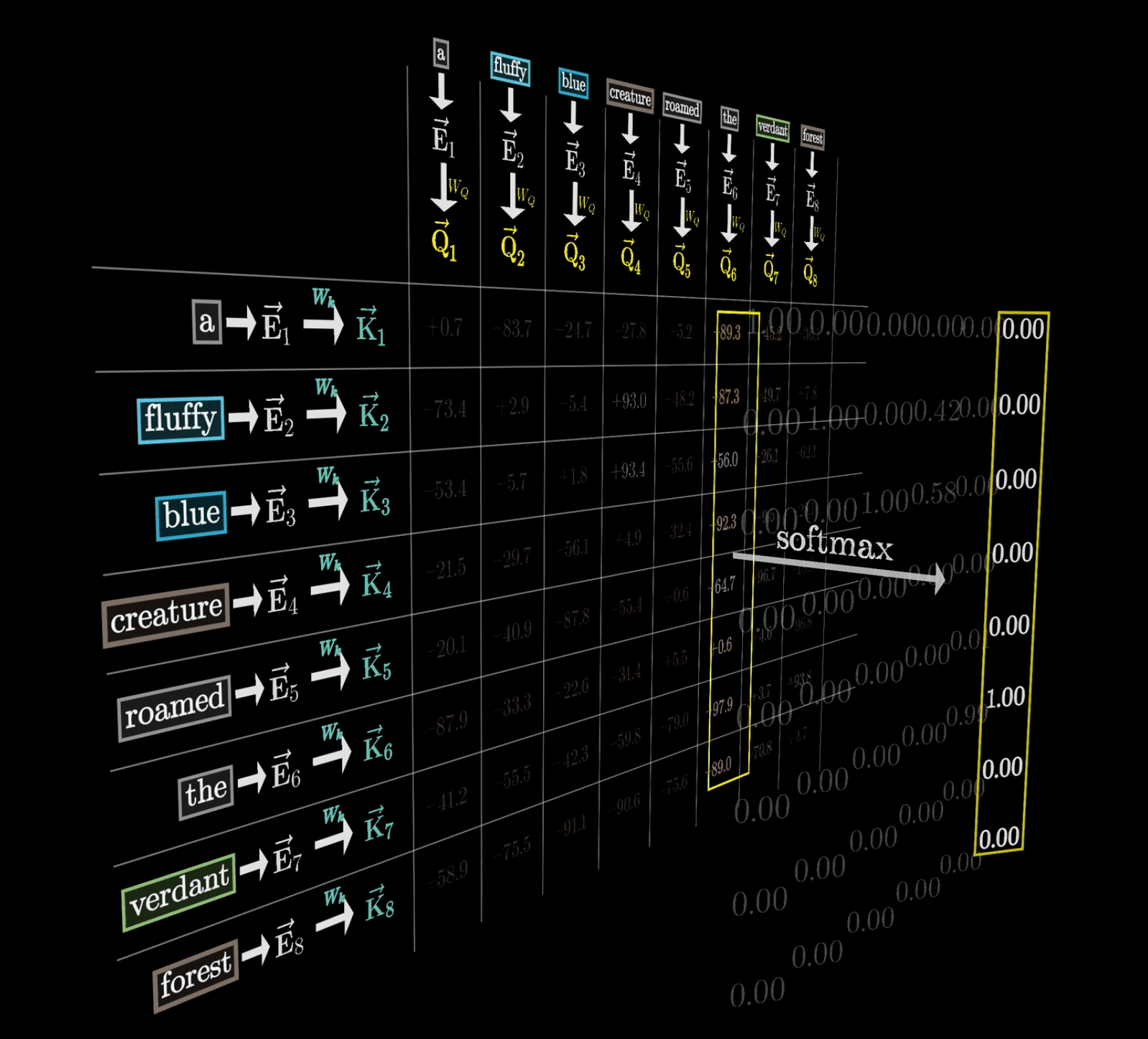
Task: Click the 'fluffy' word box in the column headers
Action: (510, 68)
